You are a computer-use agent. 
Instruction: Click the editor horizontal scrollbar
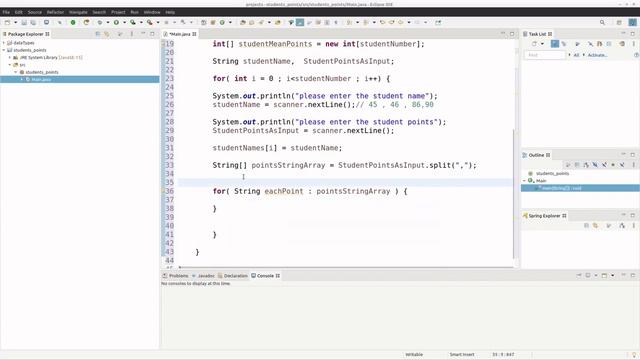tap(347, 267)
